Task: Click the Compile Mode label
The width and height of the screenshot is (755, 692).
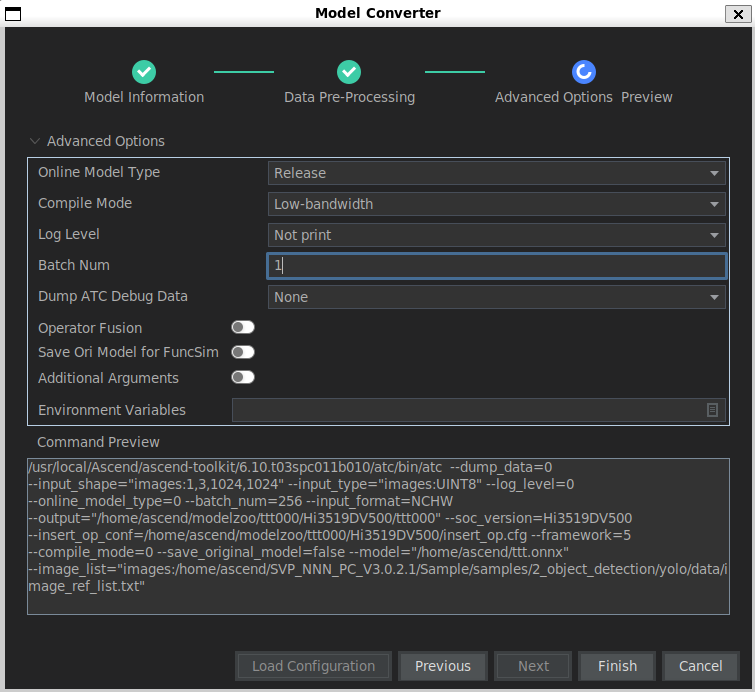Action: 85,203
